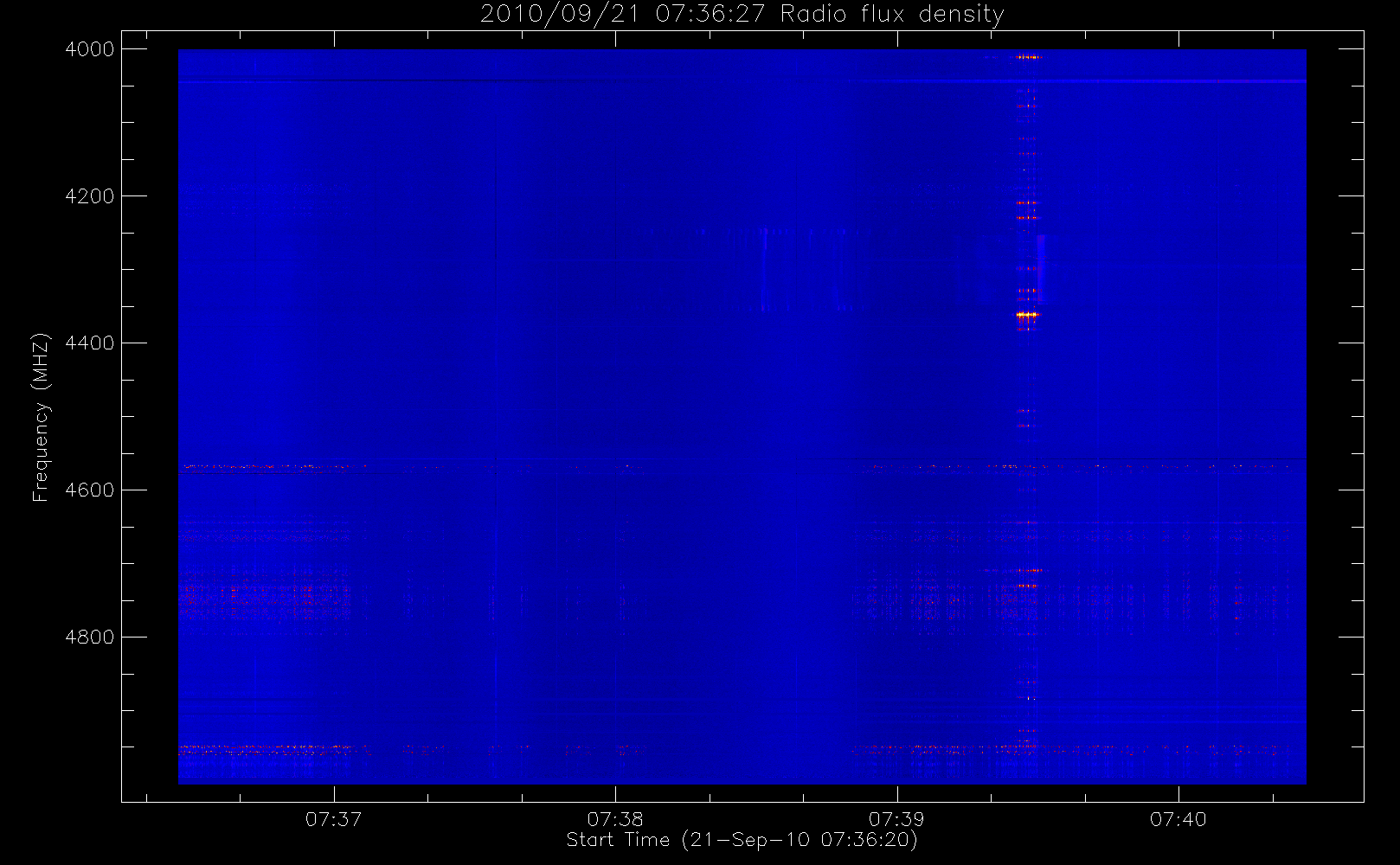The image size is (1400, 865).
Task: Click the "Frequency (MHZ)" axis label
Action: pyautogui.click(x=41, y=418)
